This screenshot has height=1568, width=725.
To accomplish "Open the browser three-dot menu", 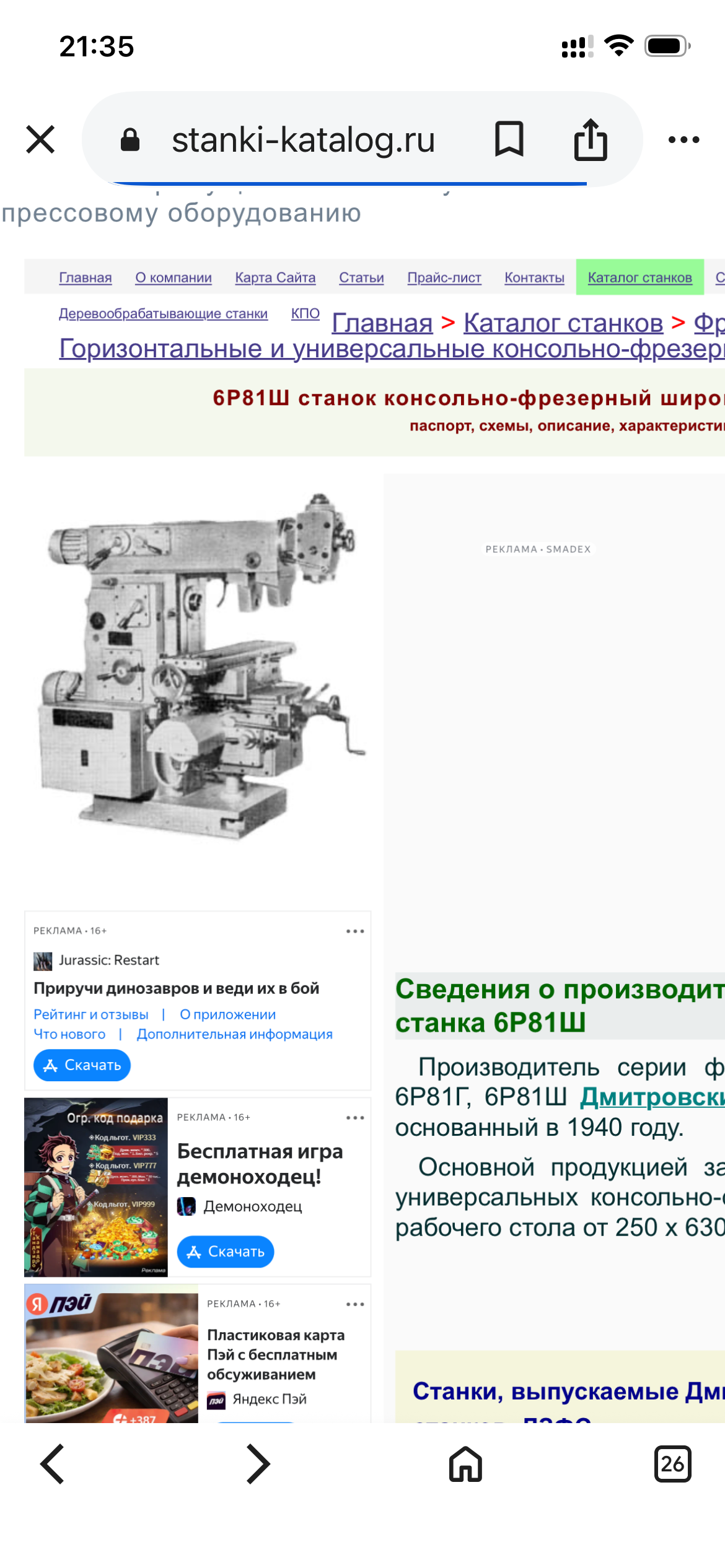I will tap(683, 140).
